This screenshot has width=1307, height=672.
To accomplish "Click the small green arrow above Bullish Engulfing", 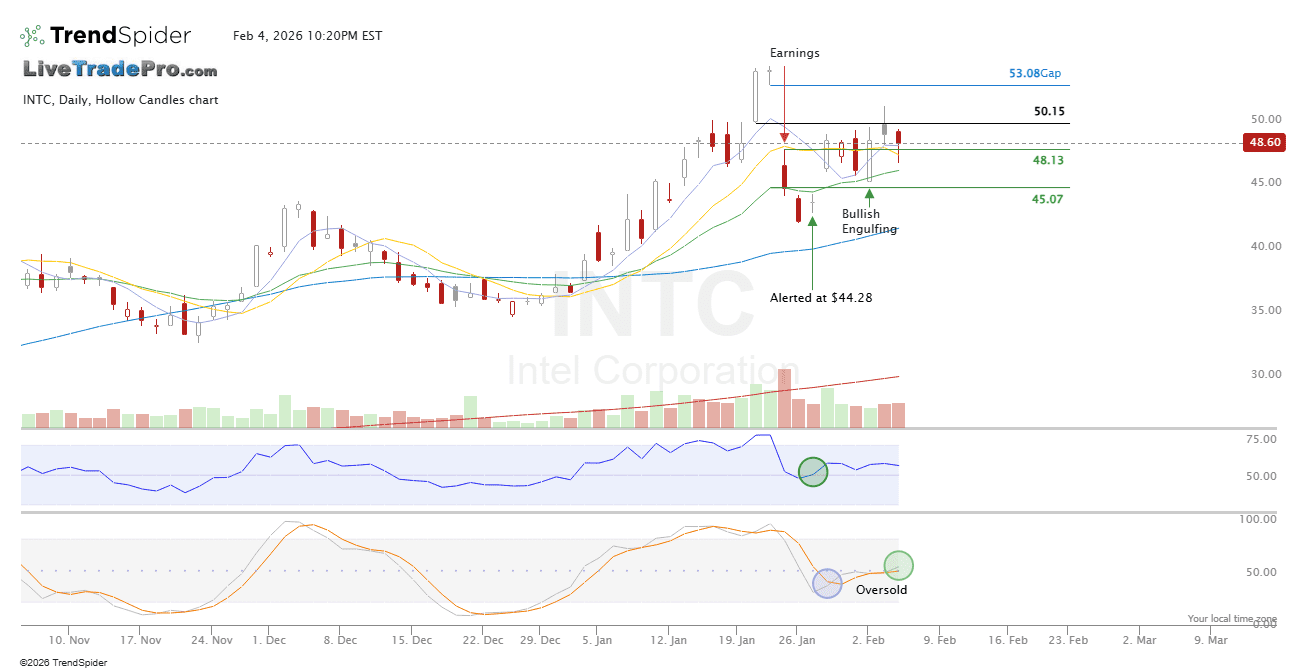I will [869, 193].
